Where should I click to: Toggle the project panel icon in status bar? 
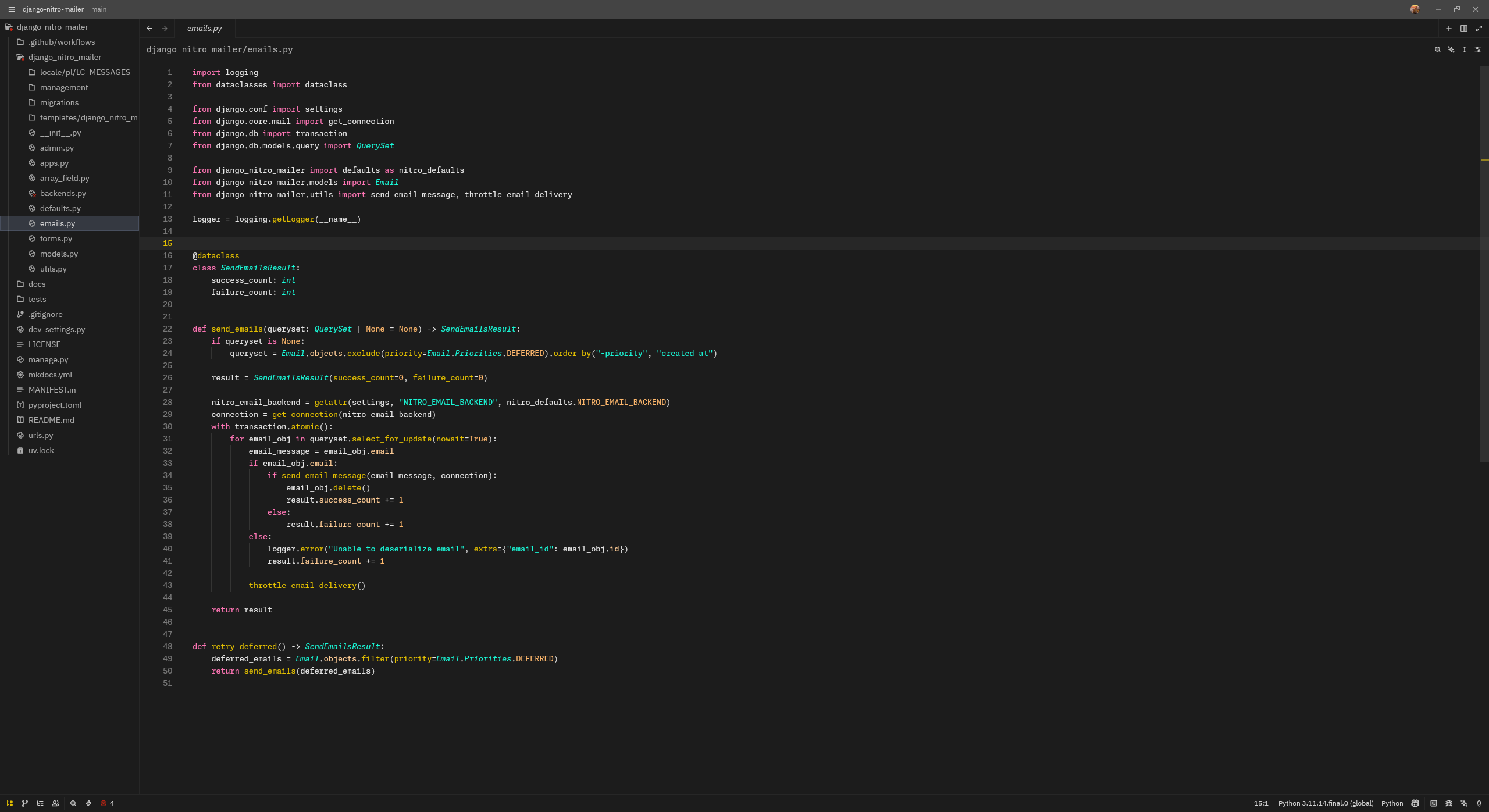point(10,803)
